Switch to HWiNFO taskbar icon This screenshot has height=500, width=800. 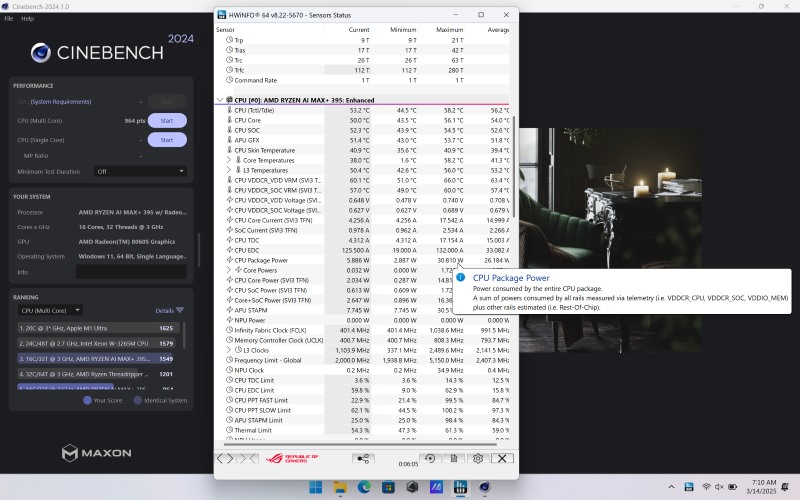click(460, 487)
